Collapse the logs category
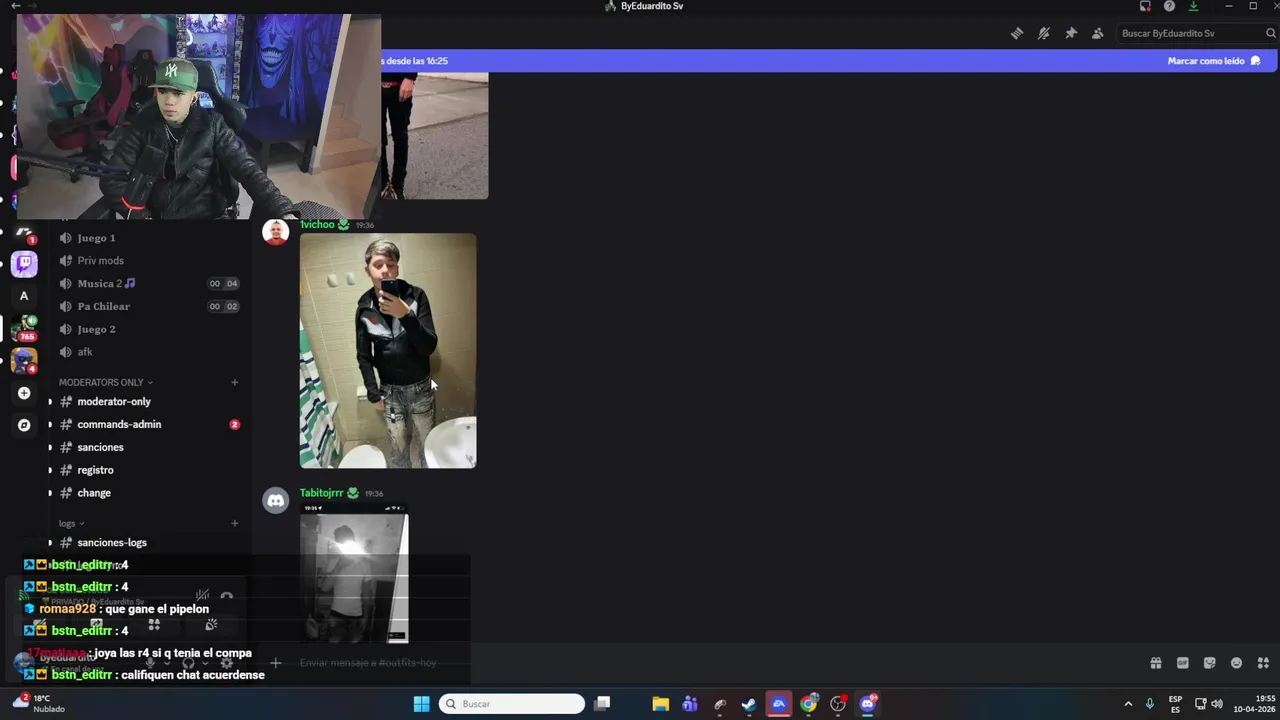 coord(71,523)
